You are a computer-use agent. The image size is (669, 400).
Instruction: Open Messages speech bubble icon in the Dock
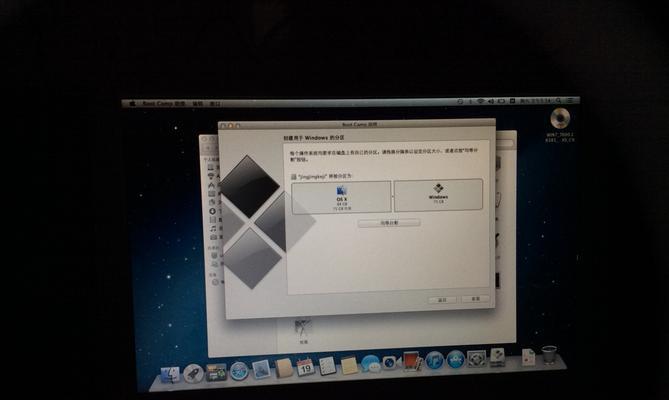[x=370, y=363]
